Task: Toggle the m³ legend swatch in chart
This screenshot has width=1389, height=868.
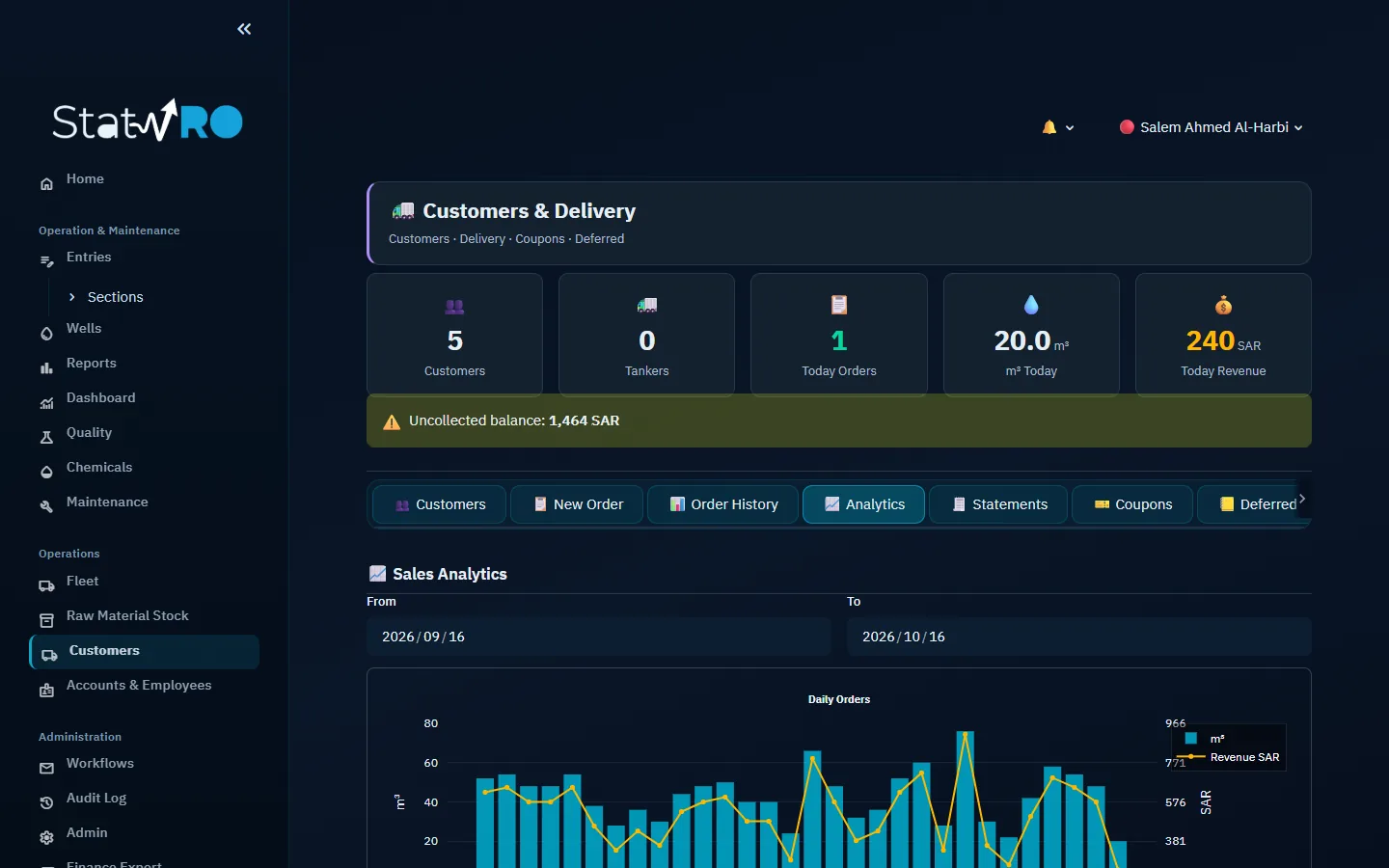Action: coord(1191,739)
